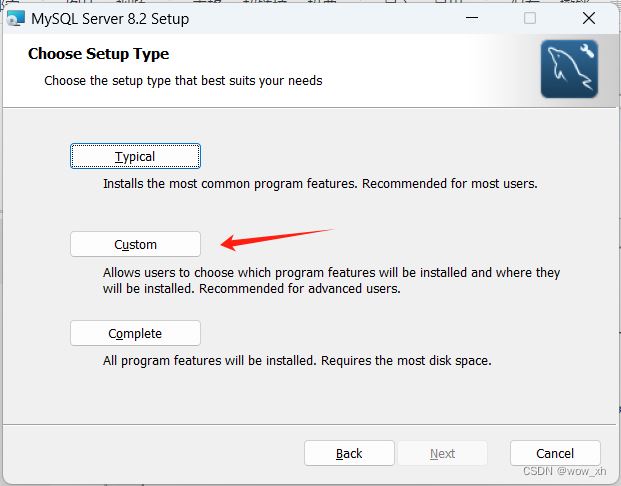Click the greyed-out Next button
This screenshot has width=621, height=486.
click(442, 453)
